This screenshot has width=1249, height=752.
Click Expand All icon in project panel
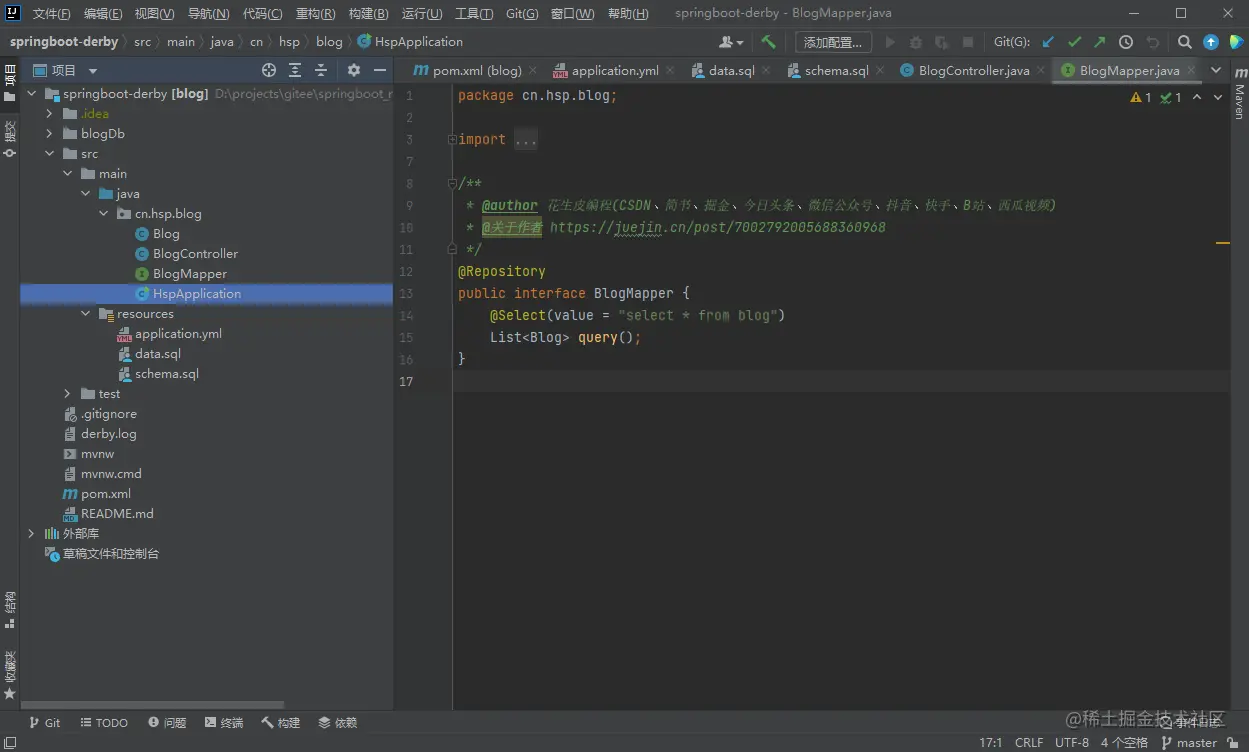pyautogui.click(x=295, y=70)
